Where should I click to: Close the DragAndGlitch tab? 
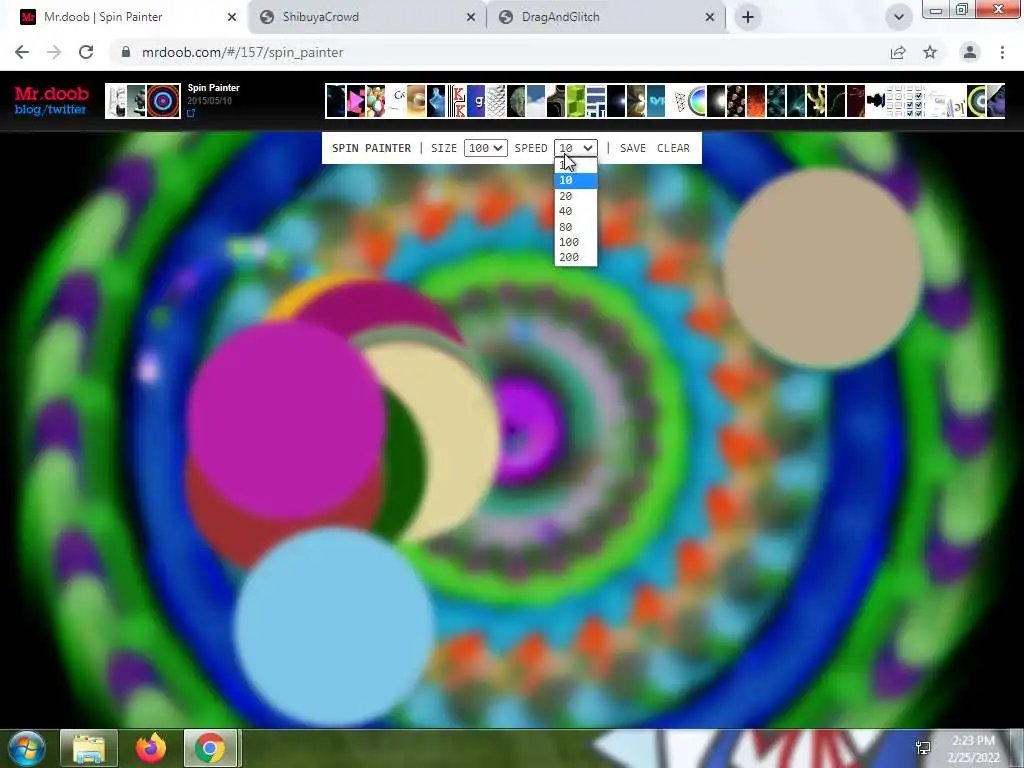[x=710, y=18]
